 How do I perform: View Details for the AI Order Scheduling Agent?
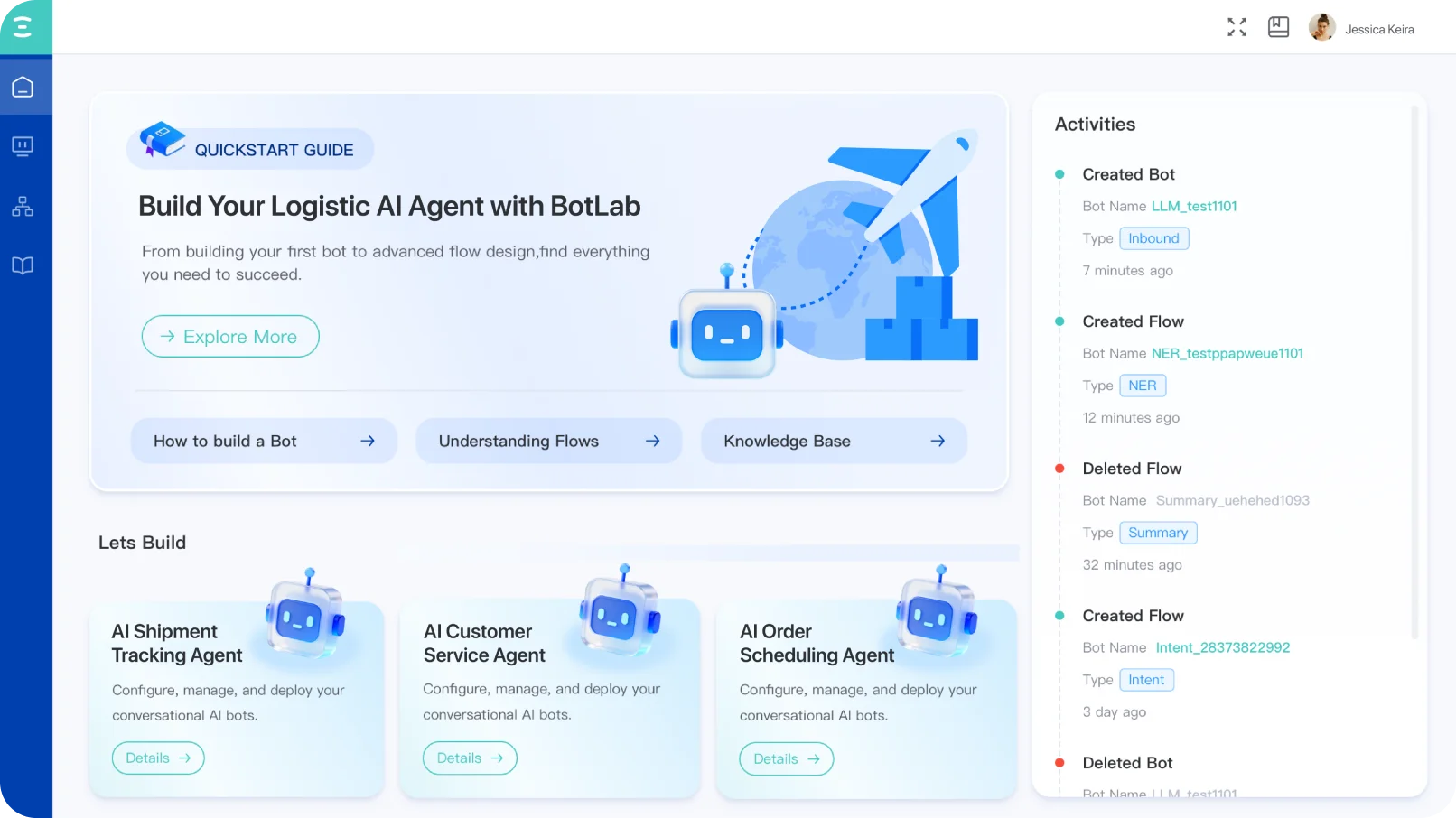coord(786,759)
